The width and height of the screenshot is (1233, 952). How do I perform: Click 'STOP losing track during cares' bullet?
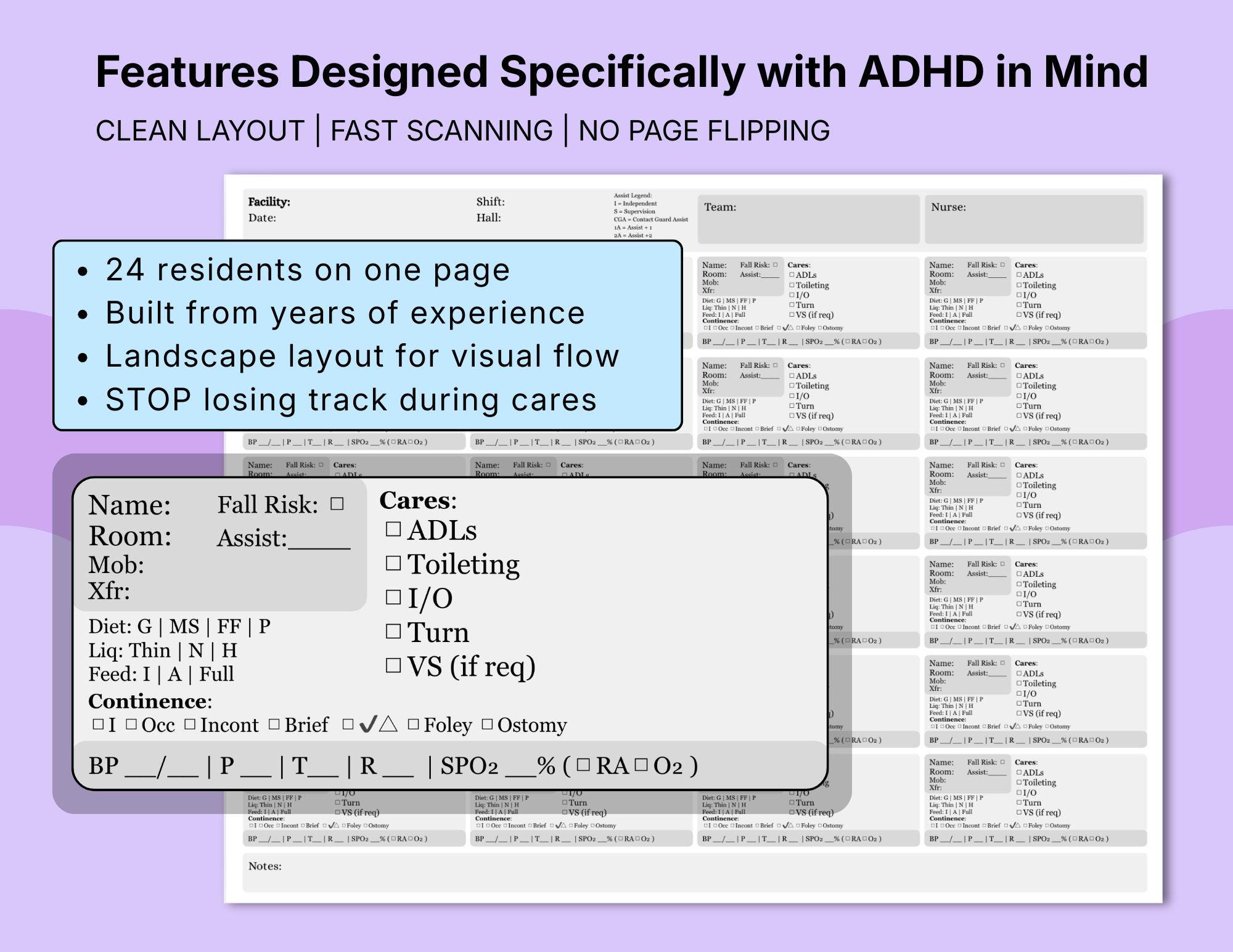(x=351, y=399)
